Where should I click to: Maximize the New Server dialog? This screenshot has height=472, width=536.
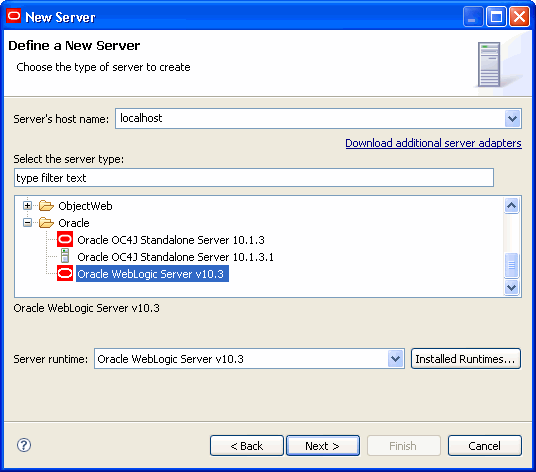pyautogui.click(x=496, y=16)
